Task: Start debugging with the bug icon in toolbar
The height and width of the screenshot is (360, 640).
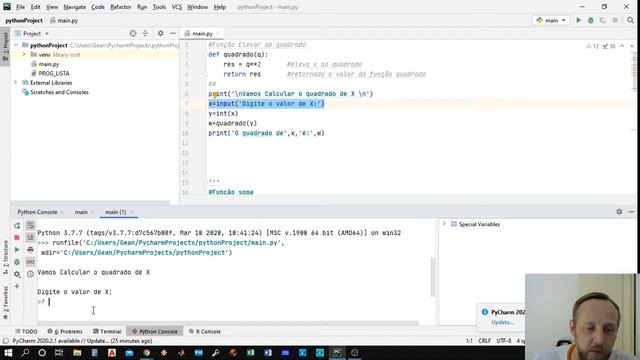Action: point(591,20)
